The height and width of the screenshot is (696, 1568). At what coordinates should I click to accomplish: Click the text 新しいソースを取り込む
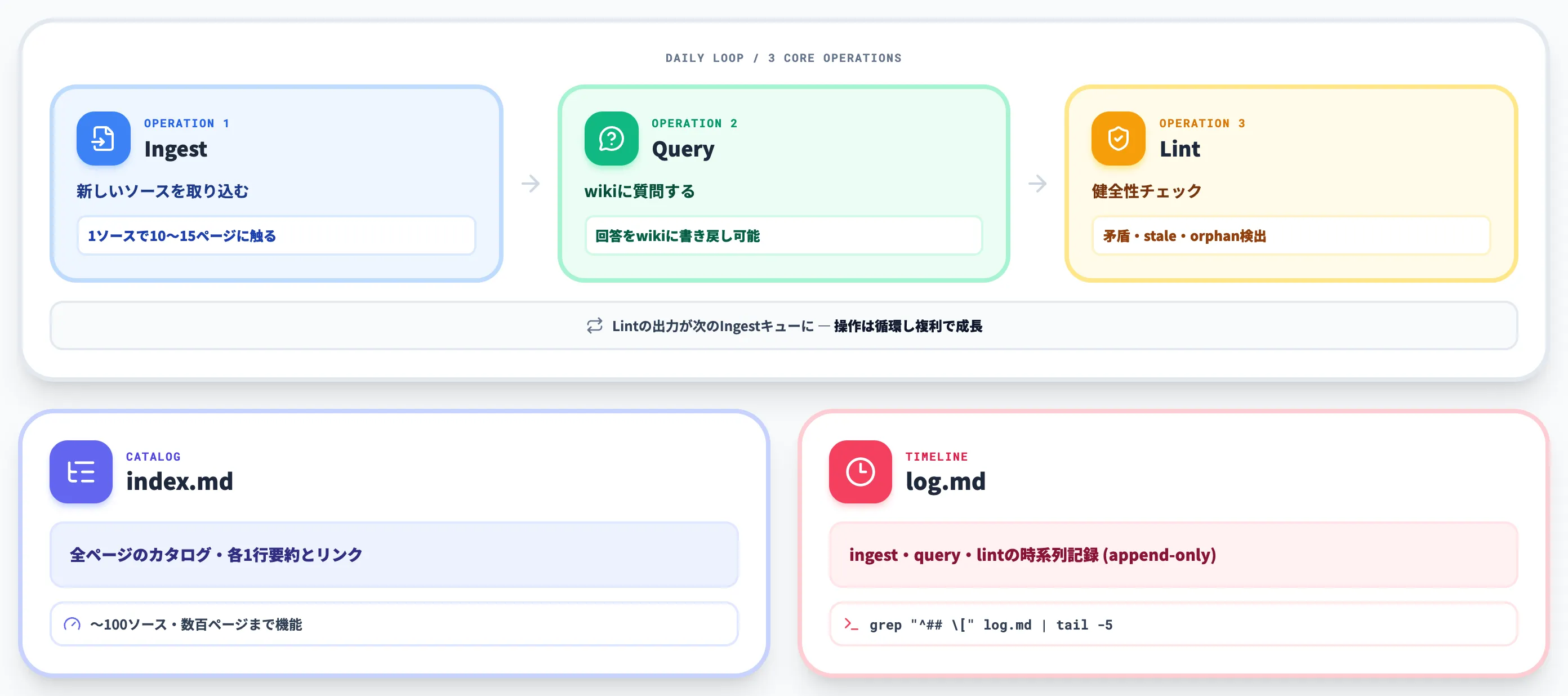point(163,191)
